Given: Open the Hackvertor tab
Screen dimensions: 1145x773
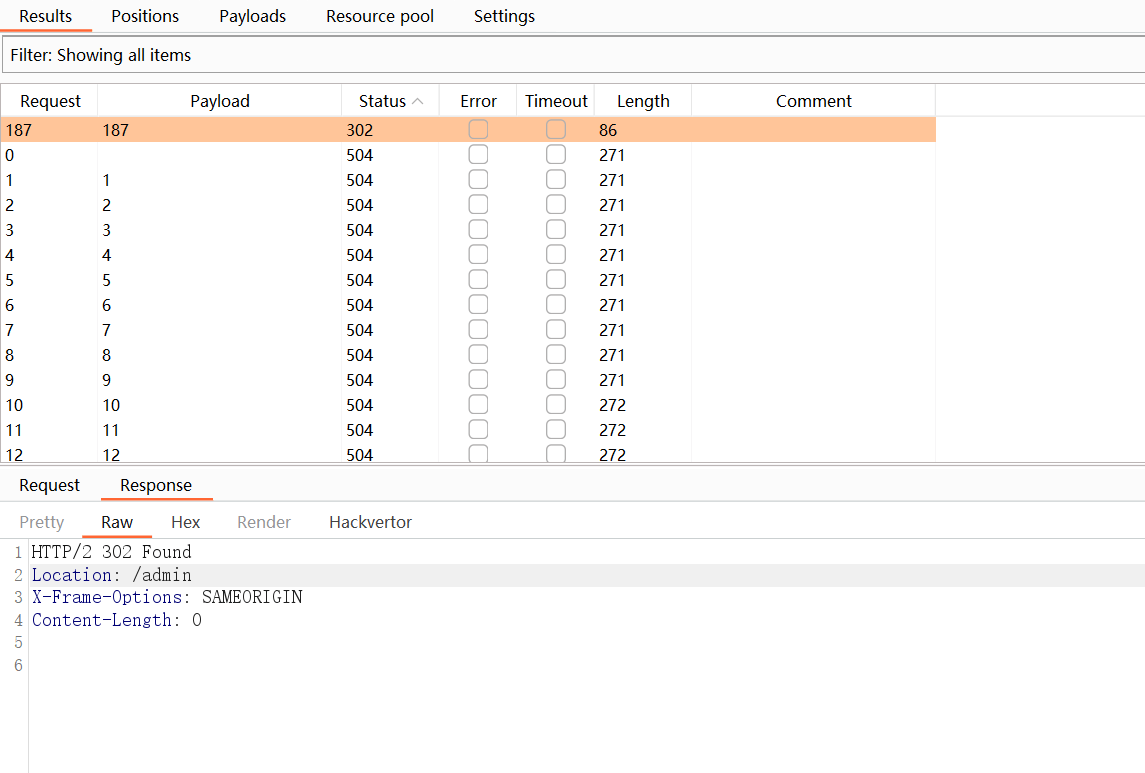Looking at the screenshot, I should (x=370, y=522).
